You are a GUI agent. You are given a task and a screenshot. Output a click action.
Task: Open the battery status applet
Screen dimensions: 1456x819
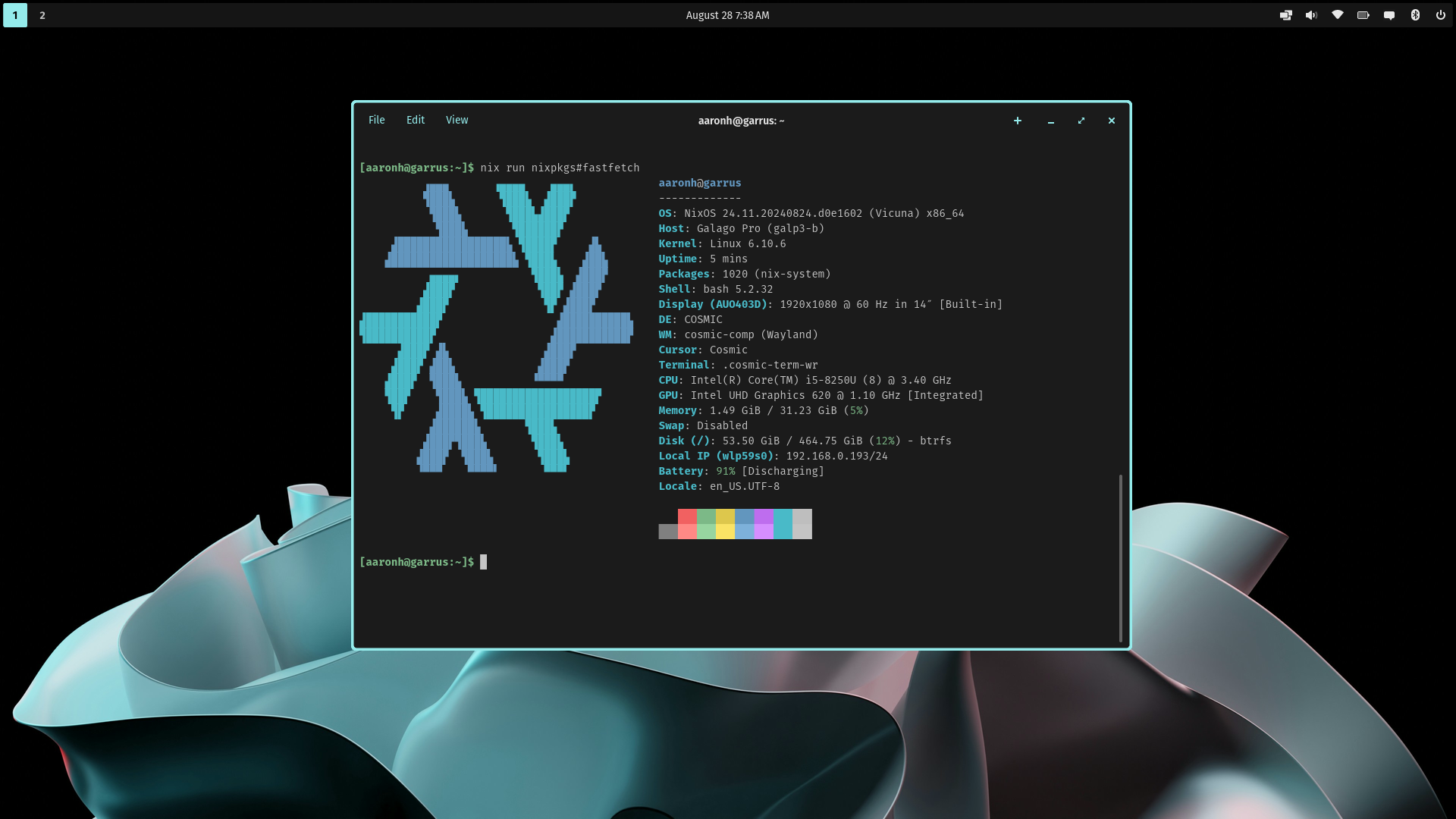click(1363, 15)
